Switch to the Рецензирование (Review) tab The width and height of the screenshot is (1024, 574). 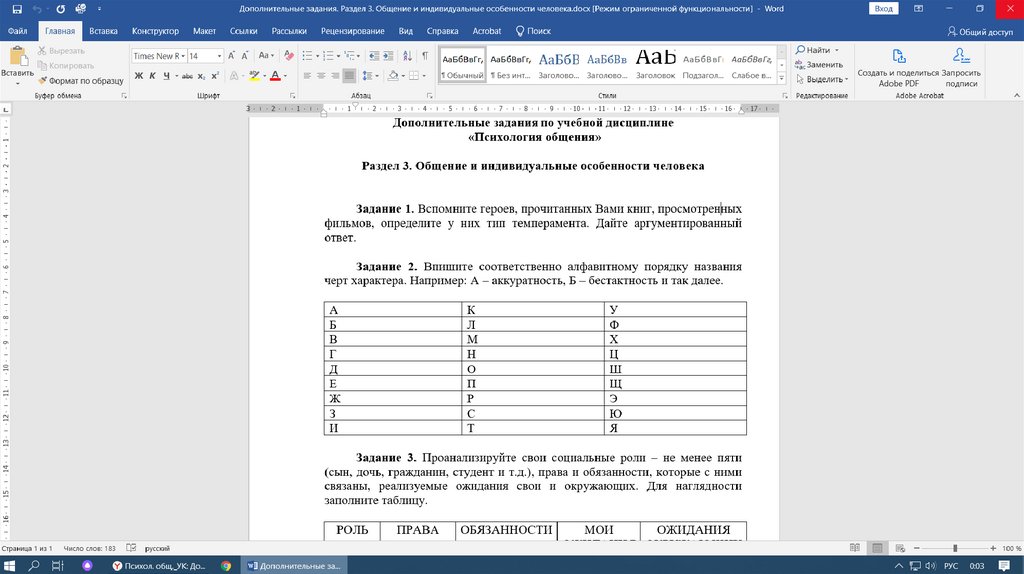352,31
